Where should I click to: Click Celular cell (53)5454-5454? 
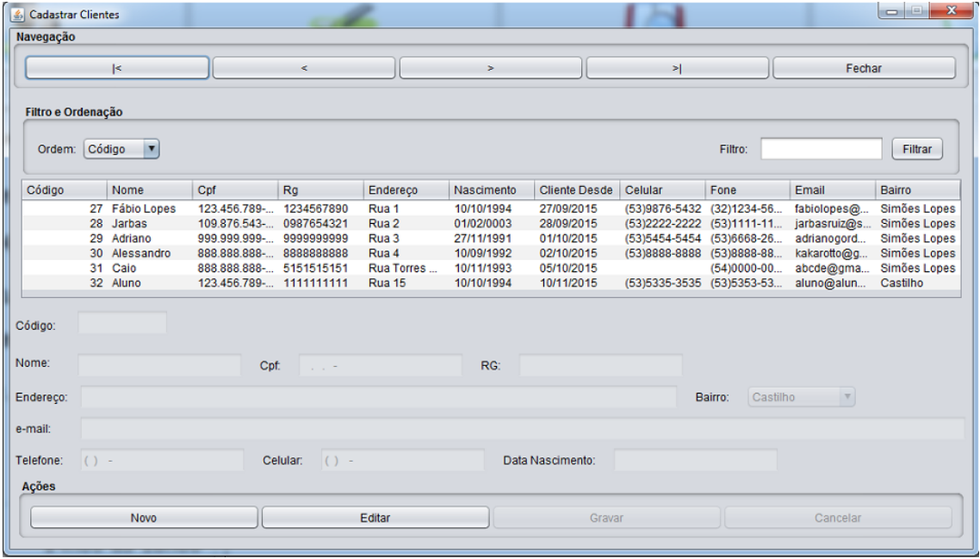click(x=662, y=238)
